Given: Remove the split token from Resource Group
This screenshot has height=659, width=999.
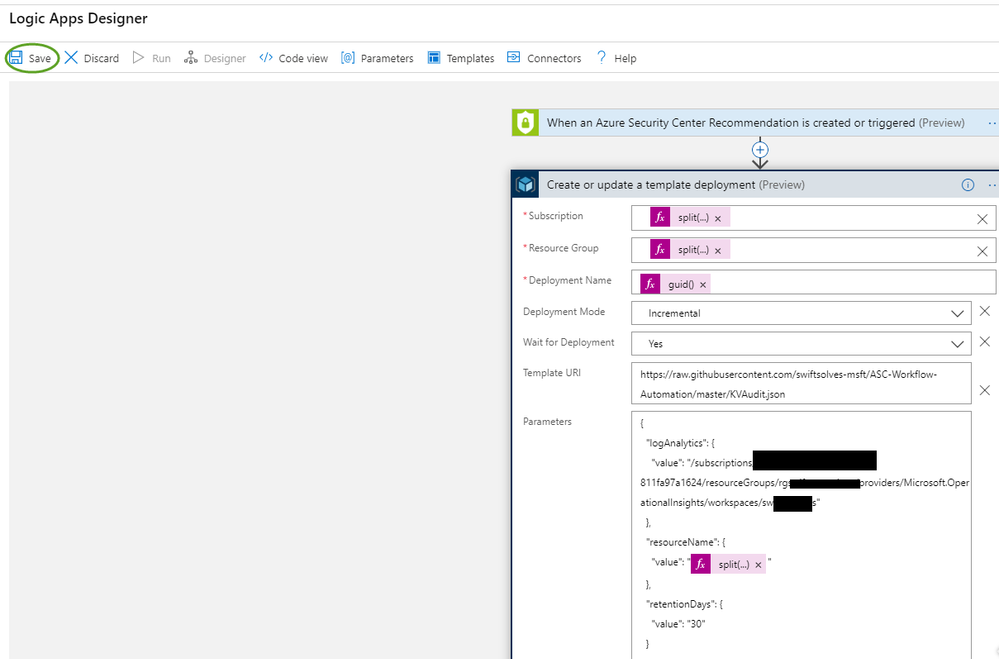Looking at the screenshot, I should 718,251.
